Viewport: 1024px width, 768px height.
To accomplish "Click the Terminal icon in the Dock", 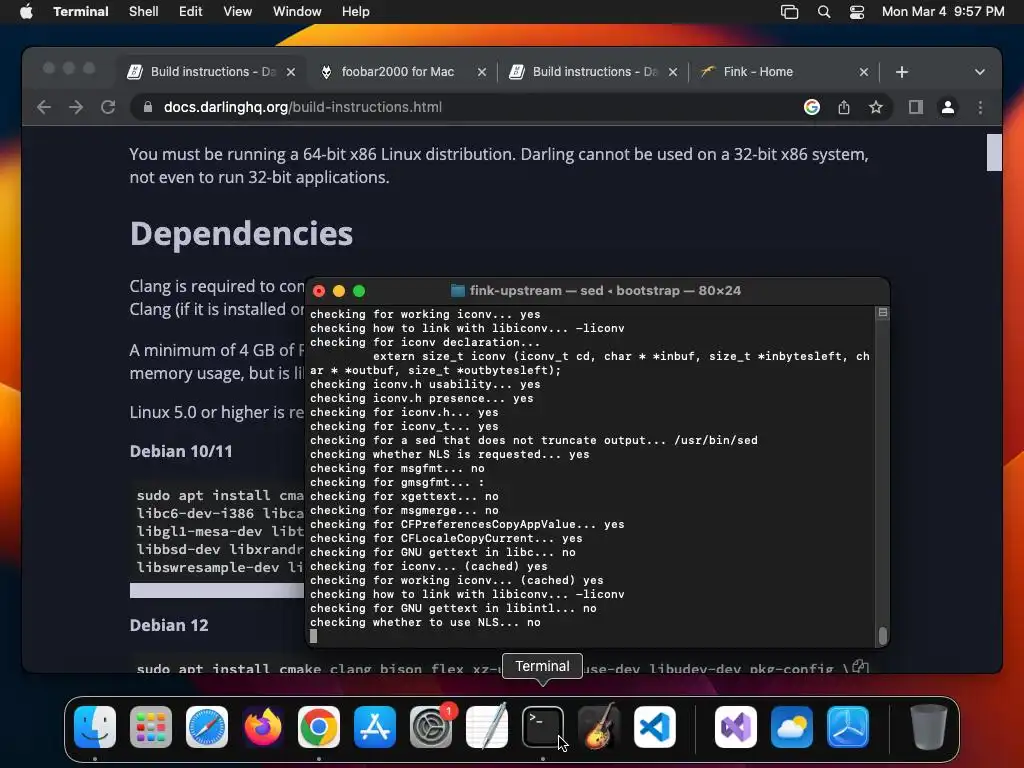I will [543, 727].
